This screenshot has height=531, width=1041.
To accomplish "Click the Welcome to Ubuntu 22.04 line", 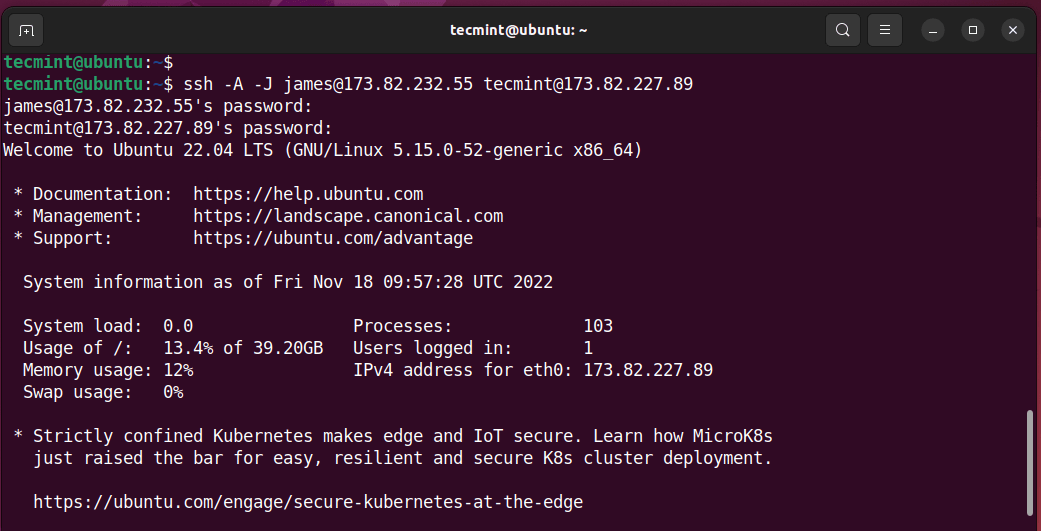I will [322, 150].
